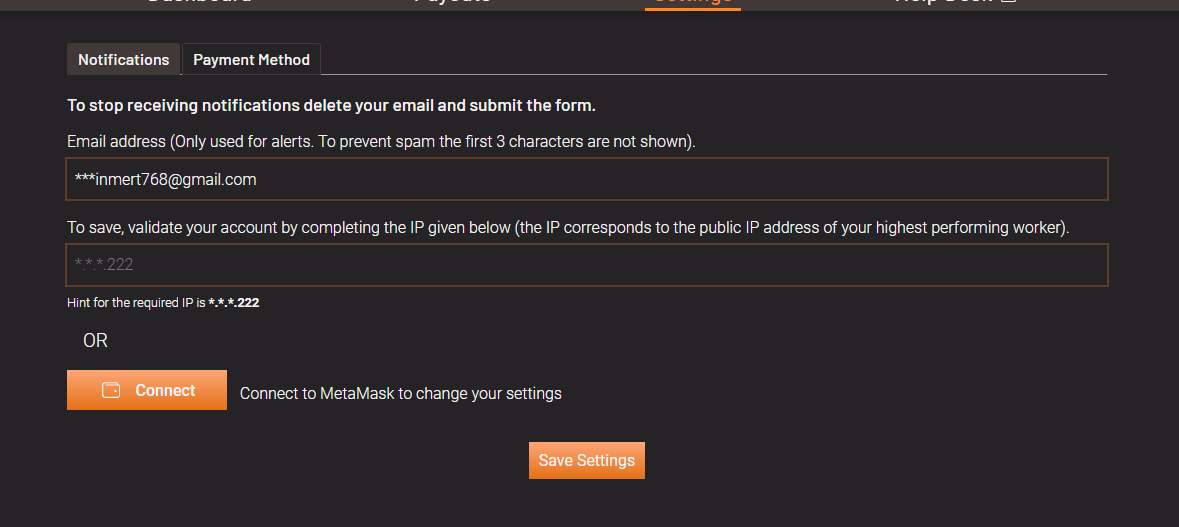Click the 'Email address' field label
Screen dimensions: 1179x527
(x=380, y=141)
